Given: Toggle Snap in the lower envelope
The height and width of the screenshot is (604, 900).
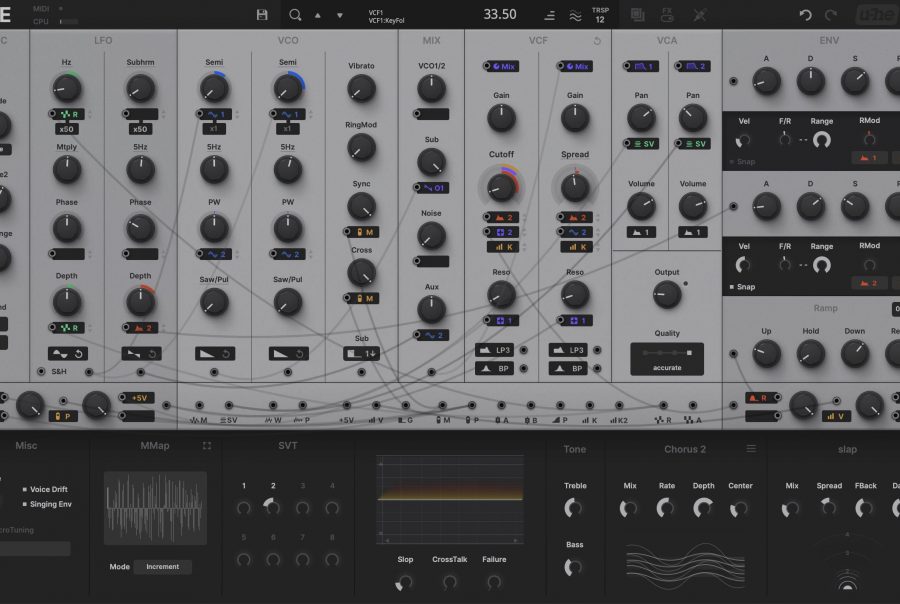Looking at the screenshot, I should 733,287.
